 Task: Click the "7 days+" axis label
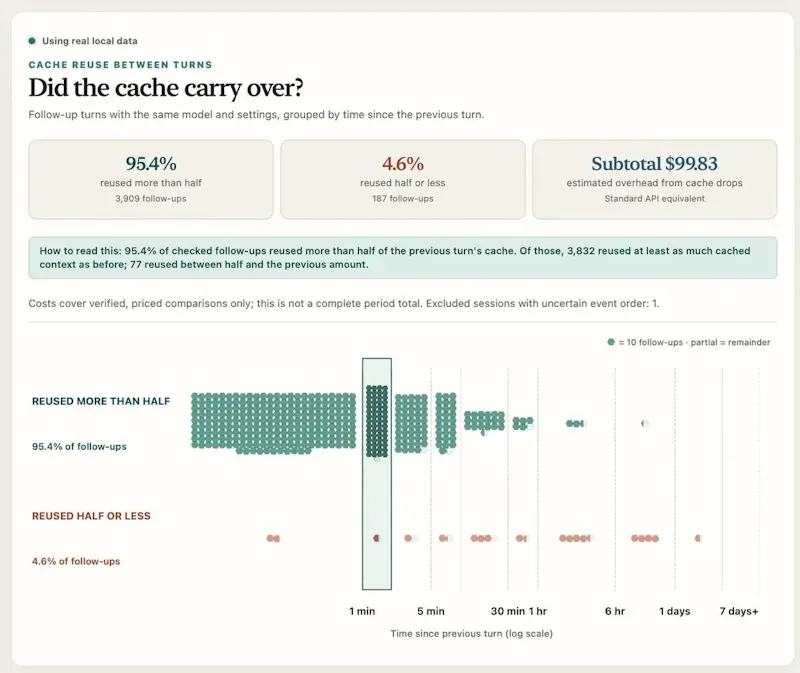(739, 611)
